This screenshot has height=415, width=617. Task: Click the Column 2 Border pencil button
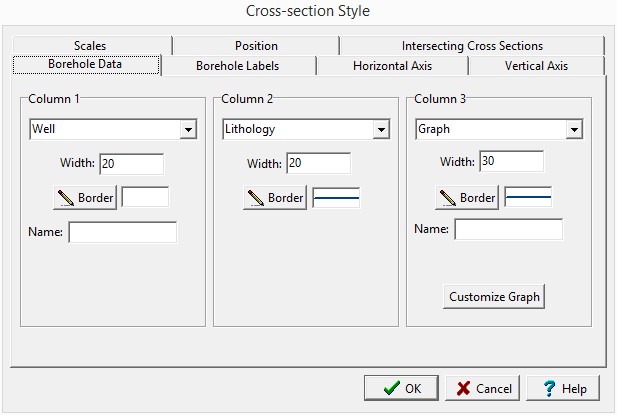point(275,198)
